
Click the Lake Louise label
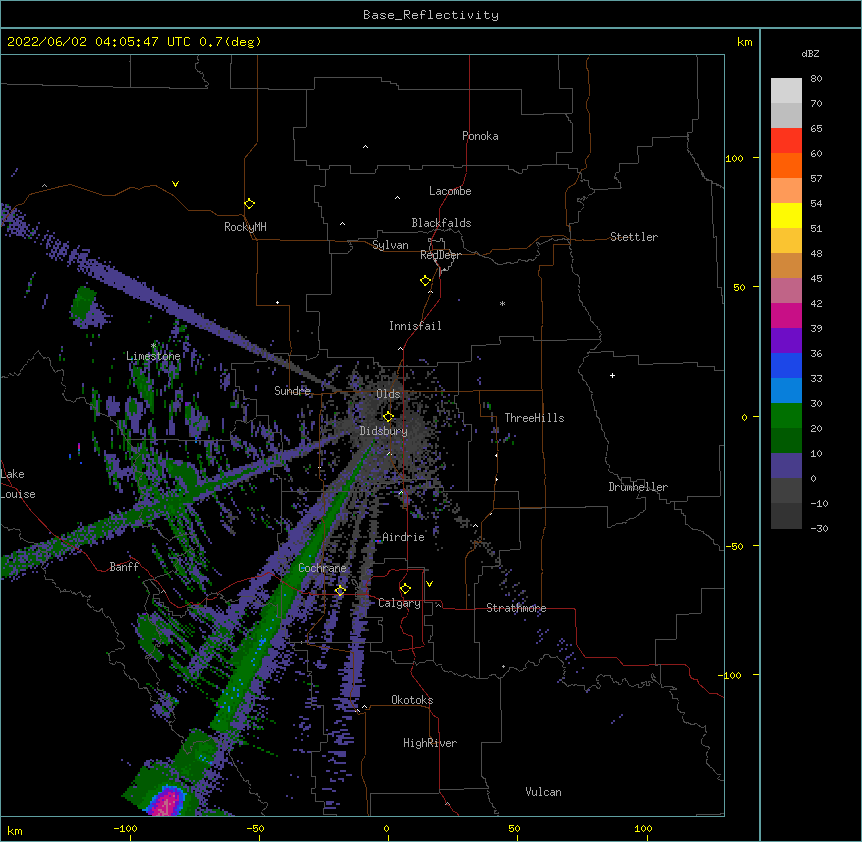pos(16,484)
